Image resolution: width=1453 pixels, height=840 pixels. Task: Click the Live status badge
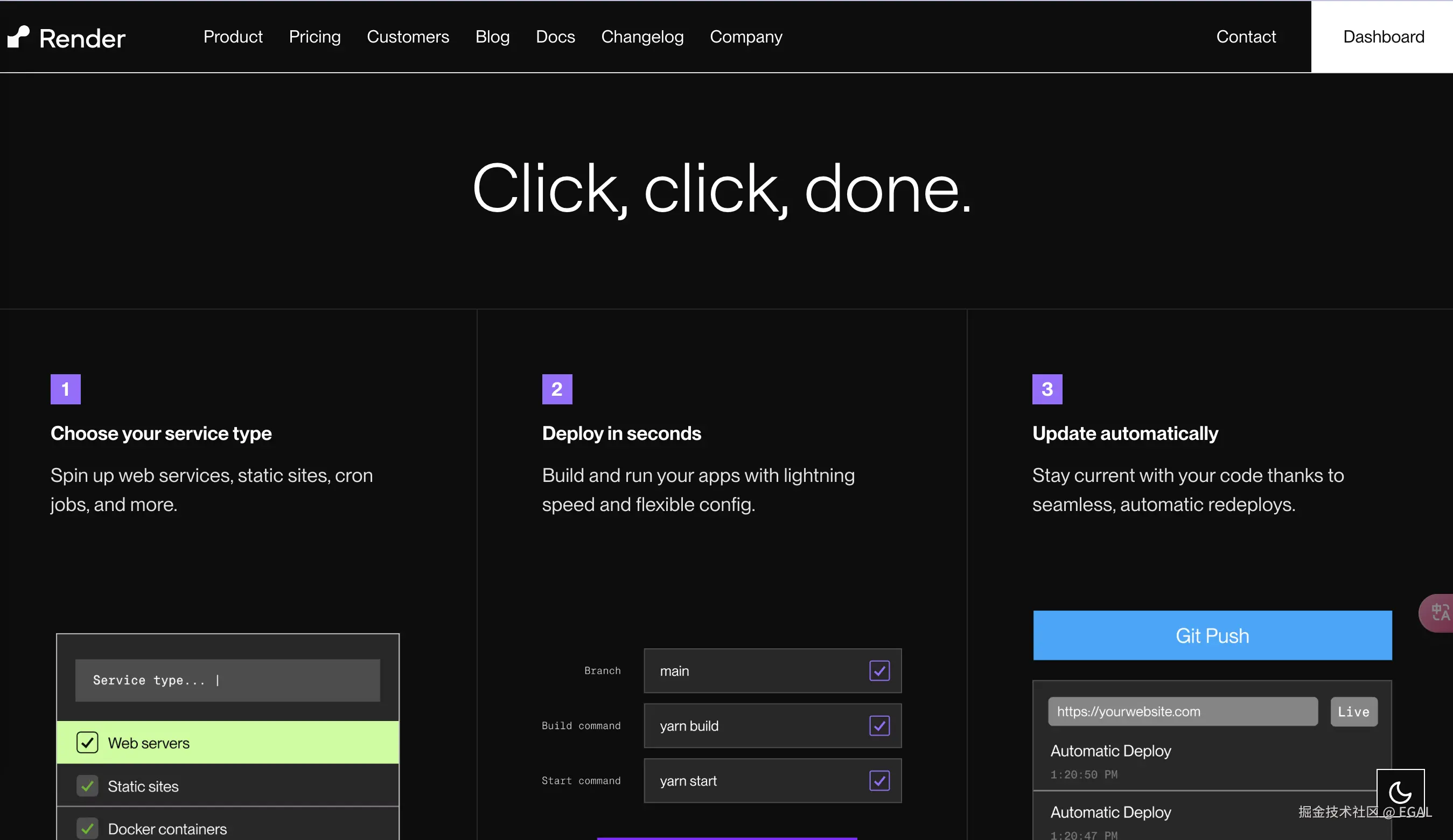(x=1353, y=711)
